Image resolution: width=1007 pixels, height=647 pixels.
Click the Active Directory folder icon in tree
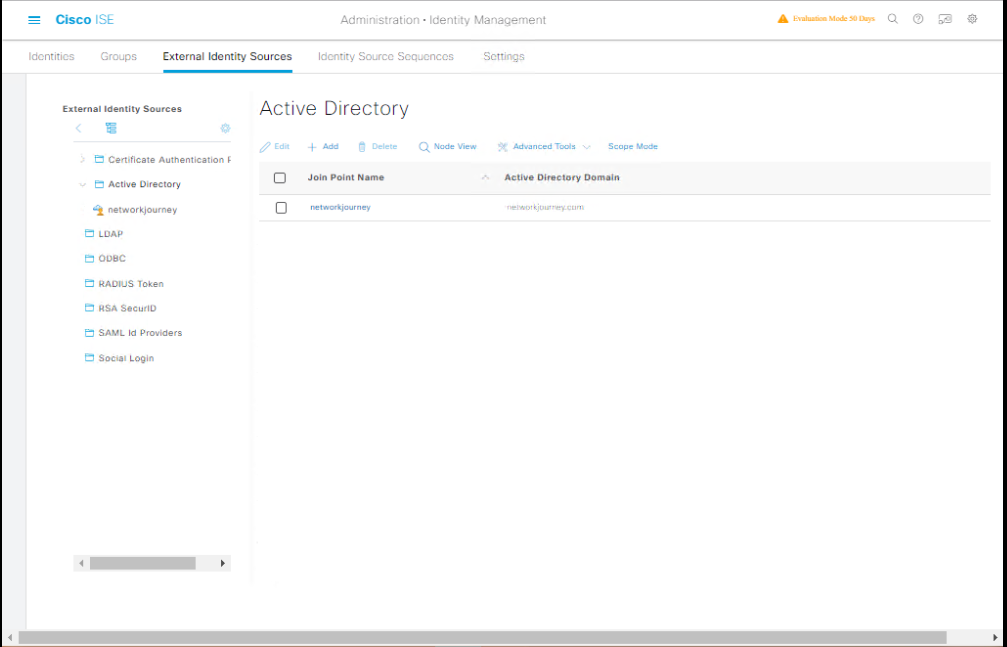pos(99,184)
